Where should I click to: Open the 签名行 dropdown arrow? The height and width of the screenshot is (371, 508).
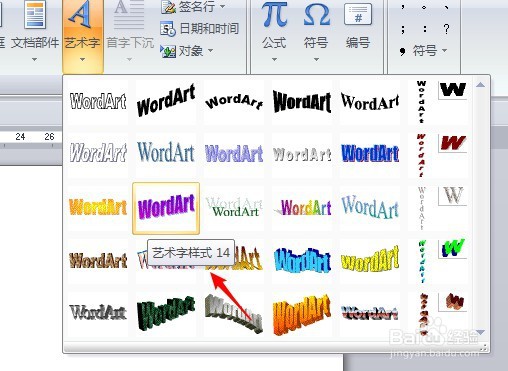click(222, 7)
